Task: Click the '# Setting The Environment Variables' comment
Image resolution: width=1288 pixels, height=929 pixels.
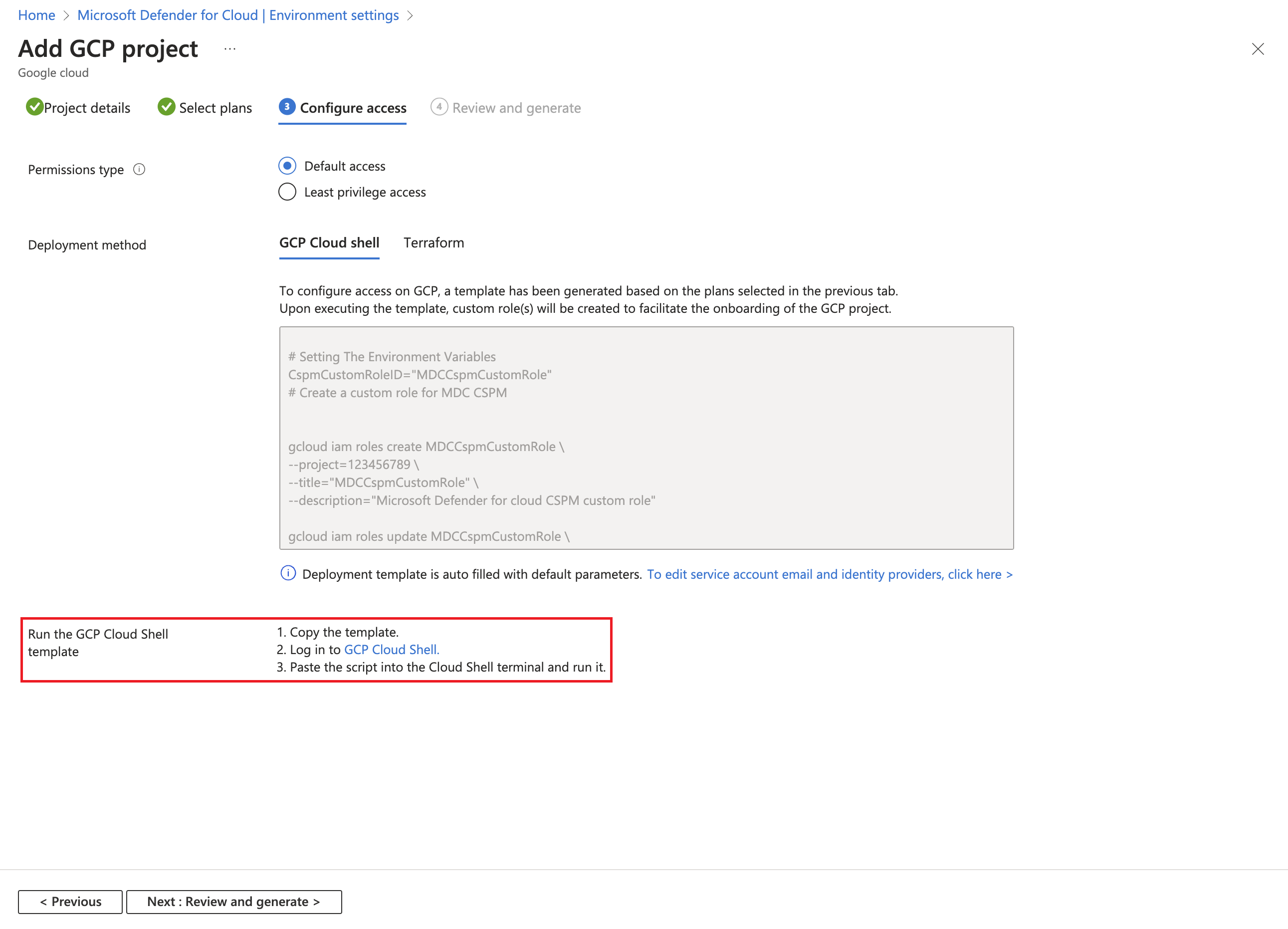Action: point(392,357)
